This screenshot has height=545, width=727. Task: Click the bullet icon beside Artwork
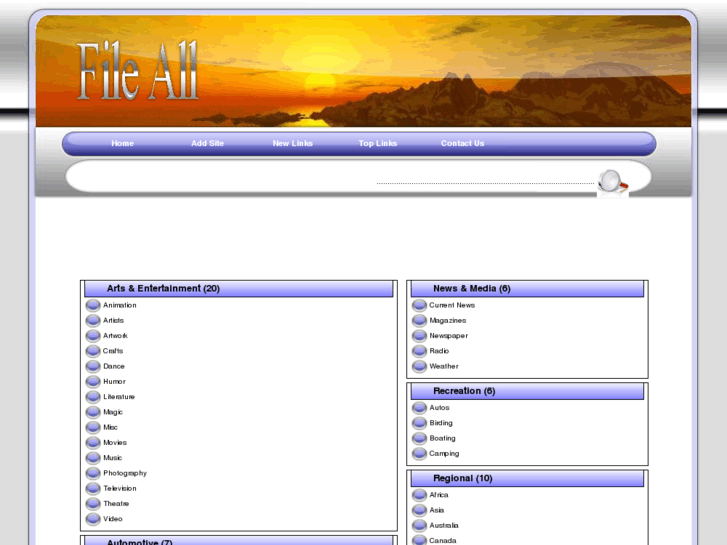coord(93,336)
